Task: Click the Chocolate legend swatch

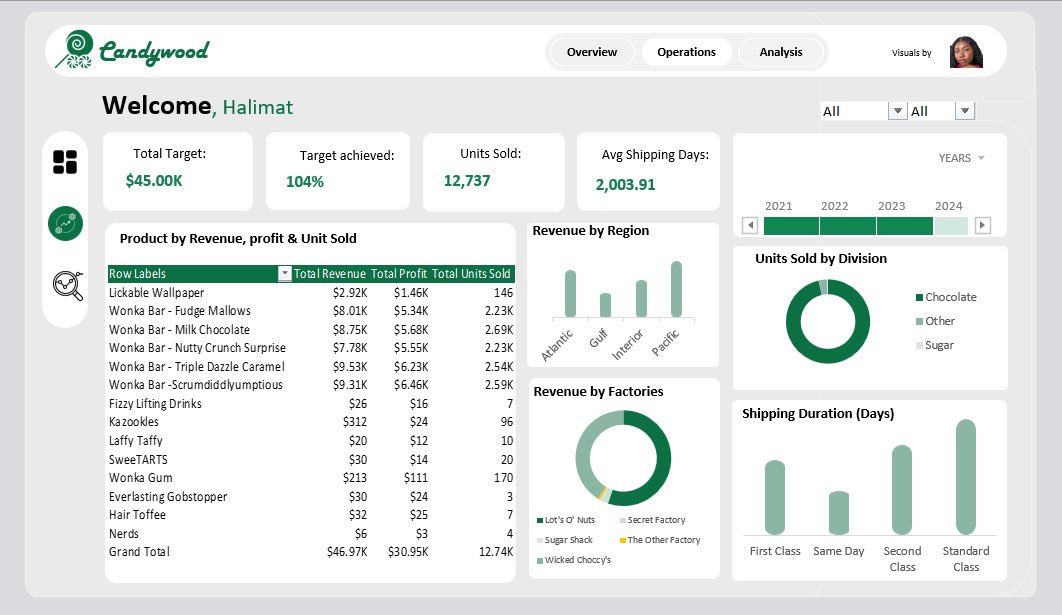Action: (919, 297)
